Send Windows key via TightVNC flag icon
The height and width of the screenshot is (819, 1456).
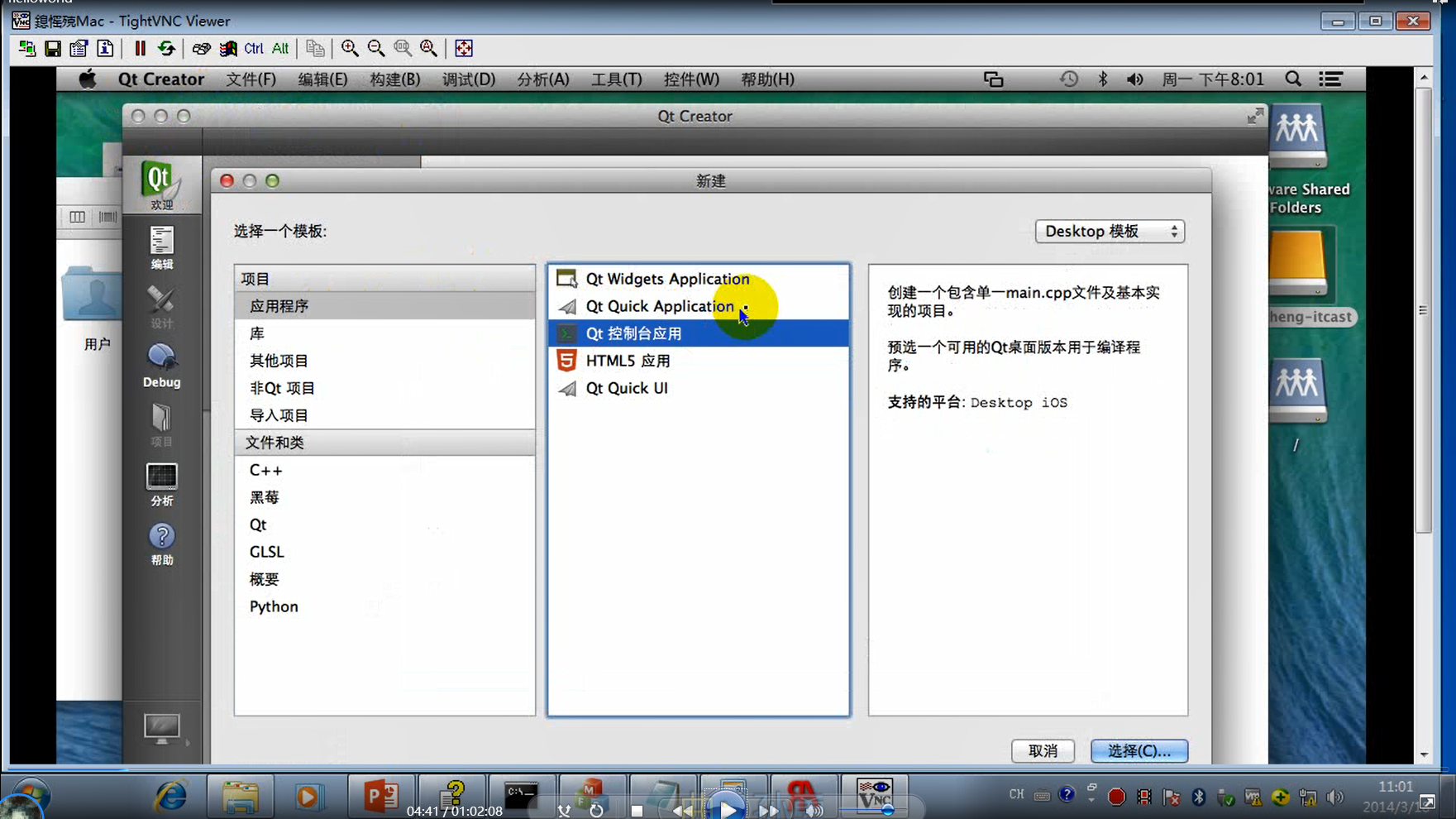(227, 49)
